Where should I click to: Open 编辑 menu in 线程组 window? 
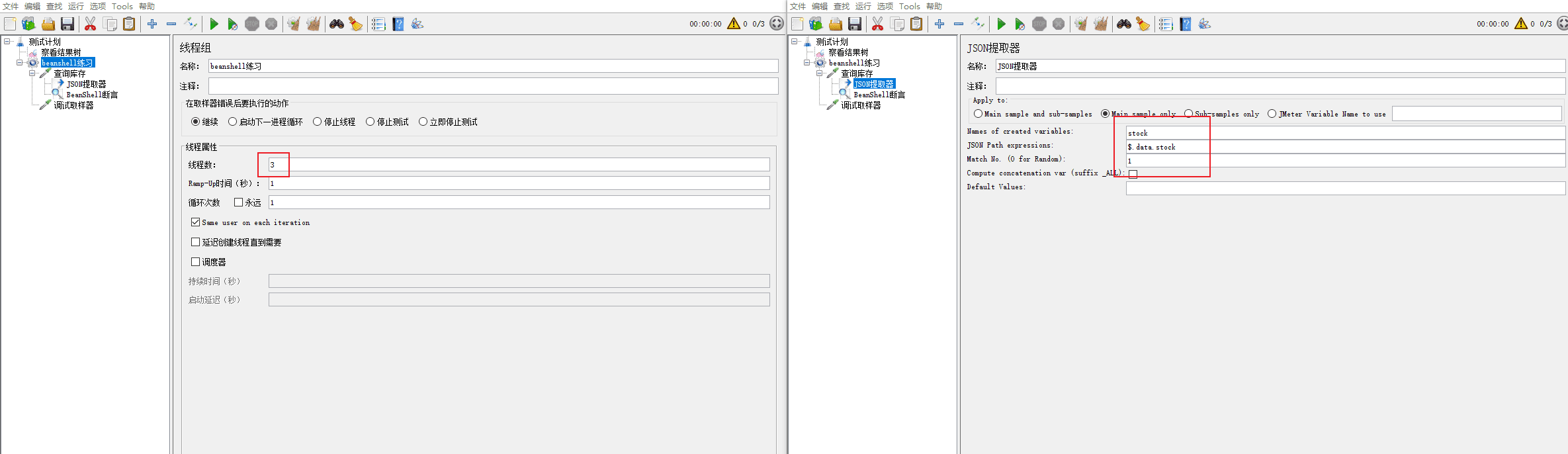coord(32,6)
